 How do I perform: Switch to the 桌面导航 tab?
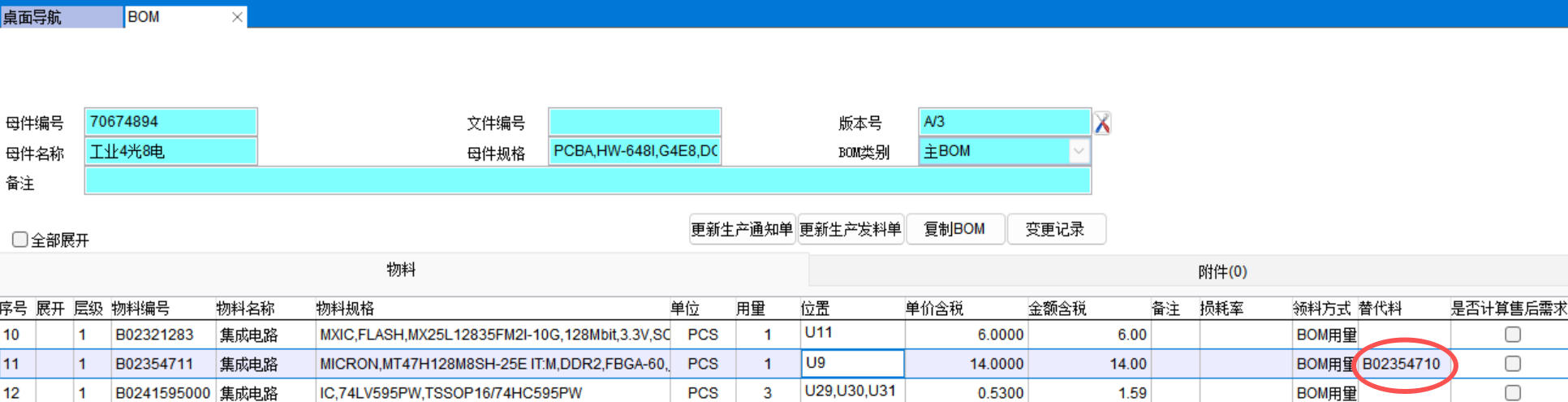[x=61, y=17]
